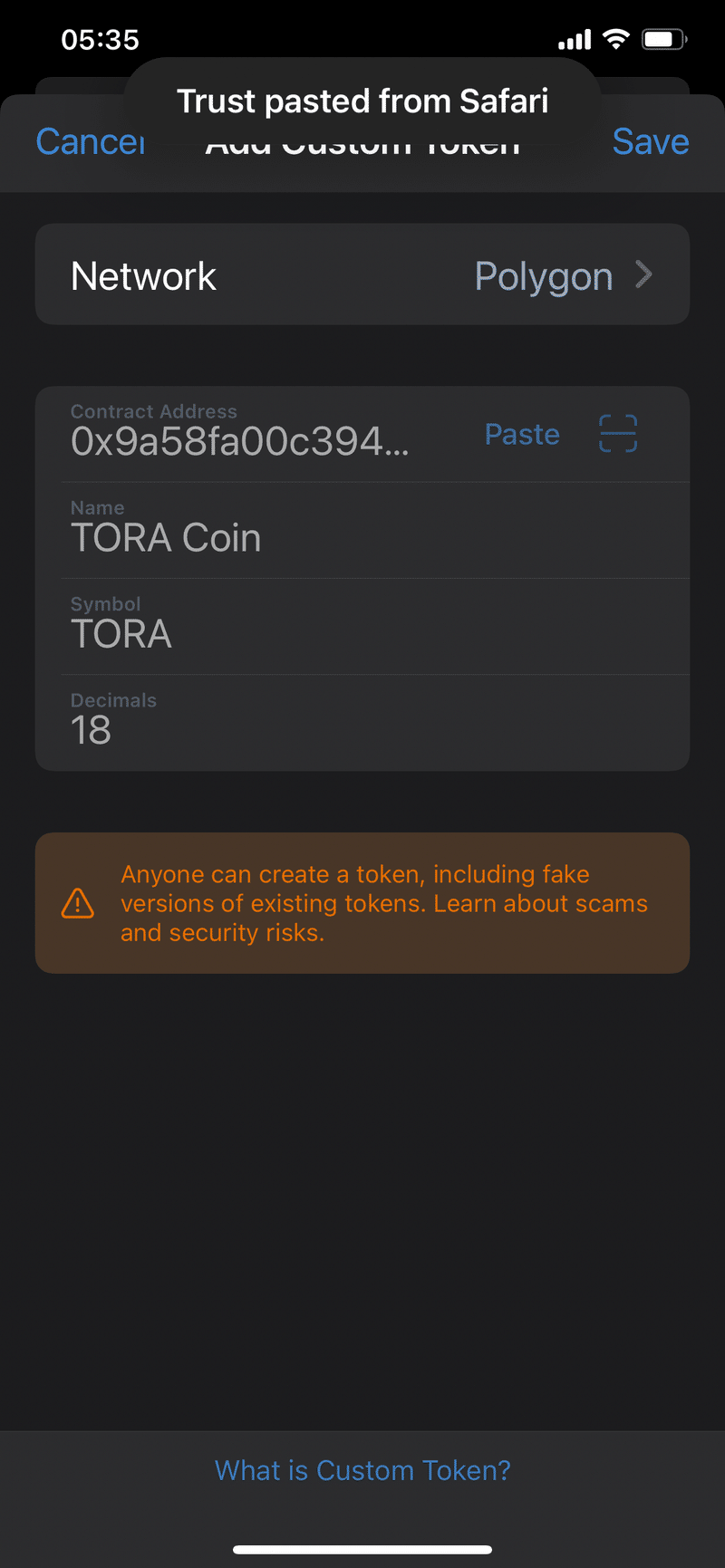Dismiss the Trust pasted from Safari notification
This screenshot has width=725, height=1568.
point(362,101)
